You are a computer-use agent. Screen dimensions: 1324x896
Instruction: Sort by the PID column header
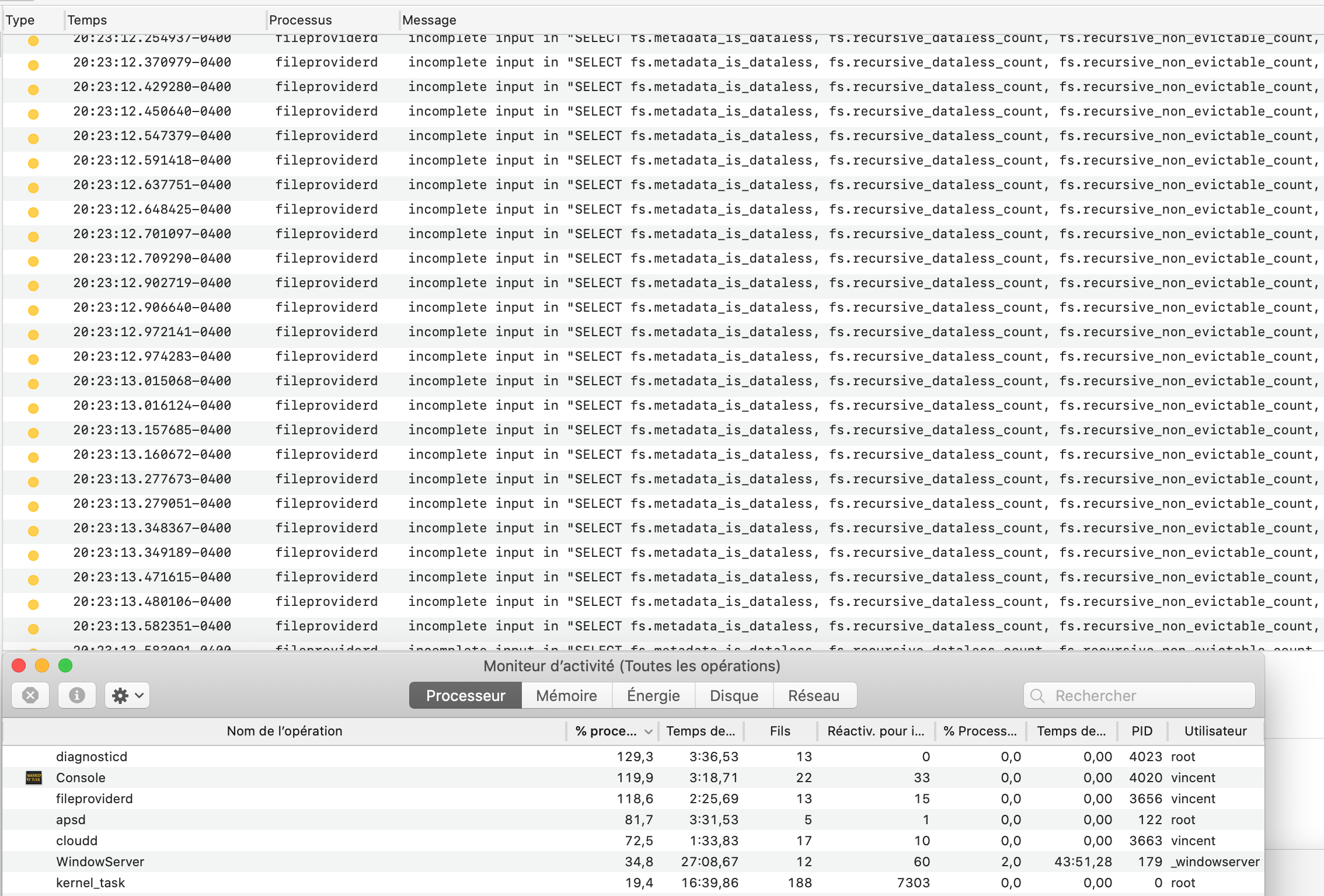(1142, 731)
